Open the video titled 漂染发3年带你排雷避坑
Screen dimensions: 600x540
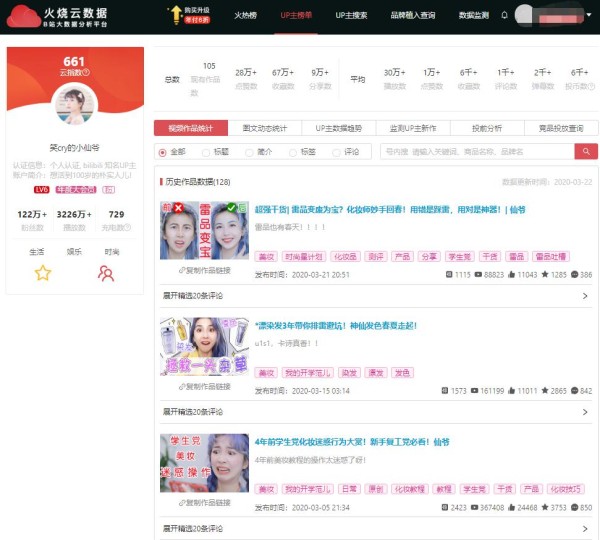point(335,325)
